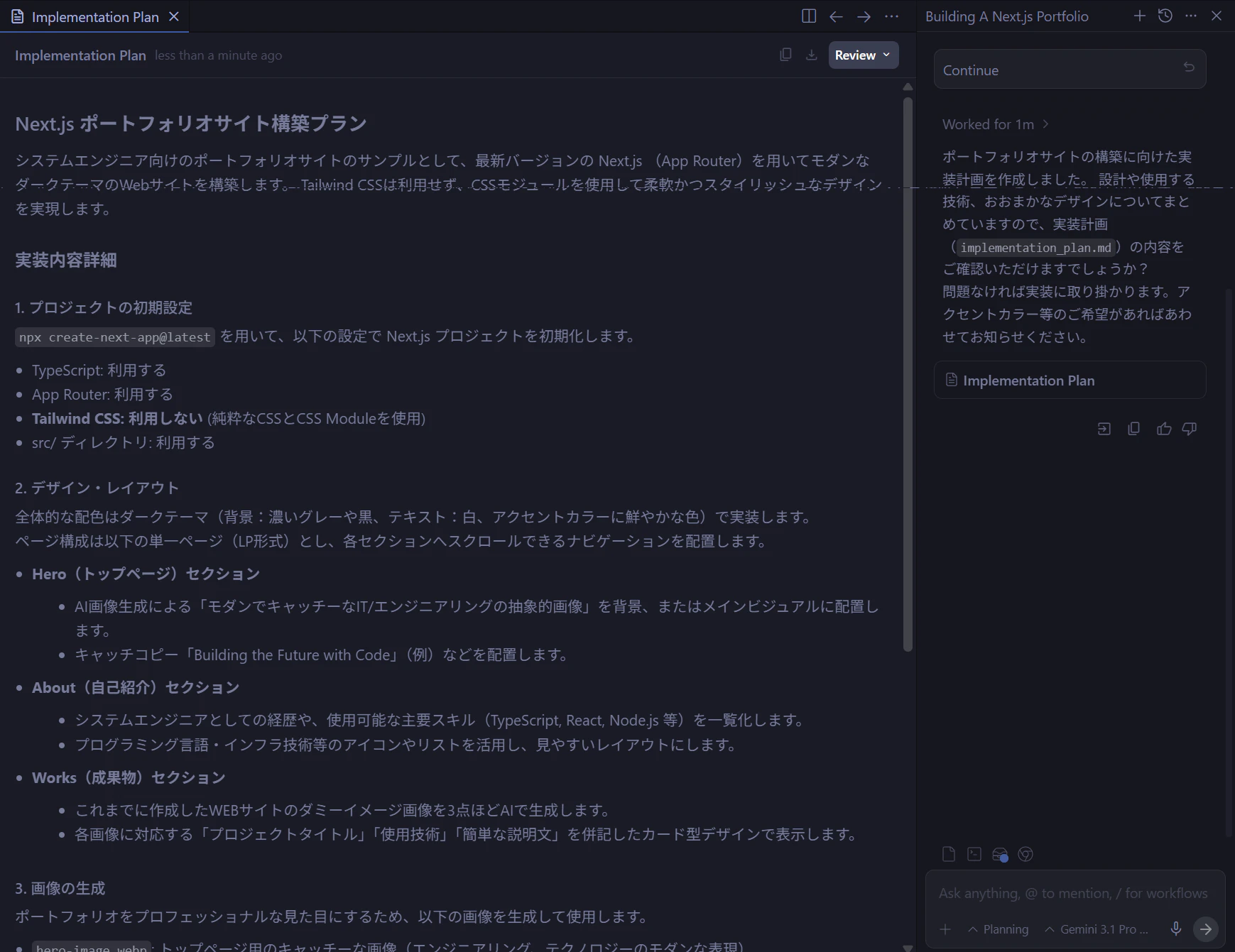Viewport: 1235px width, 952px height.
Task: Go back with the left arrow icon
Action: pyautogui.click(x=836, y=16)
